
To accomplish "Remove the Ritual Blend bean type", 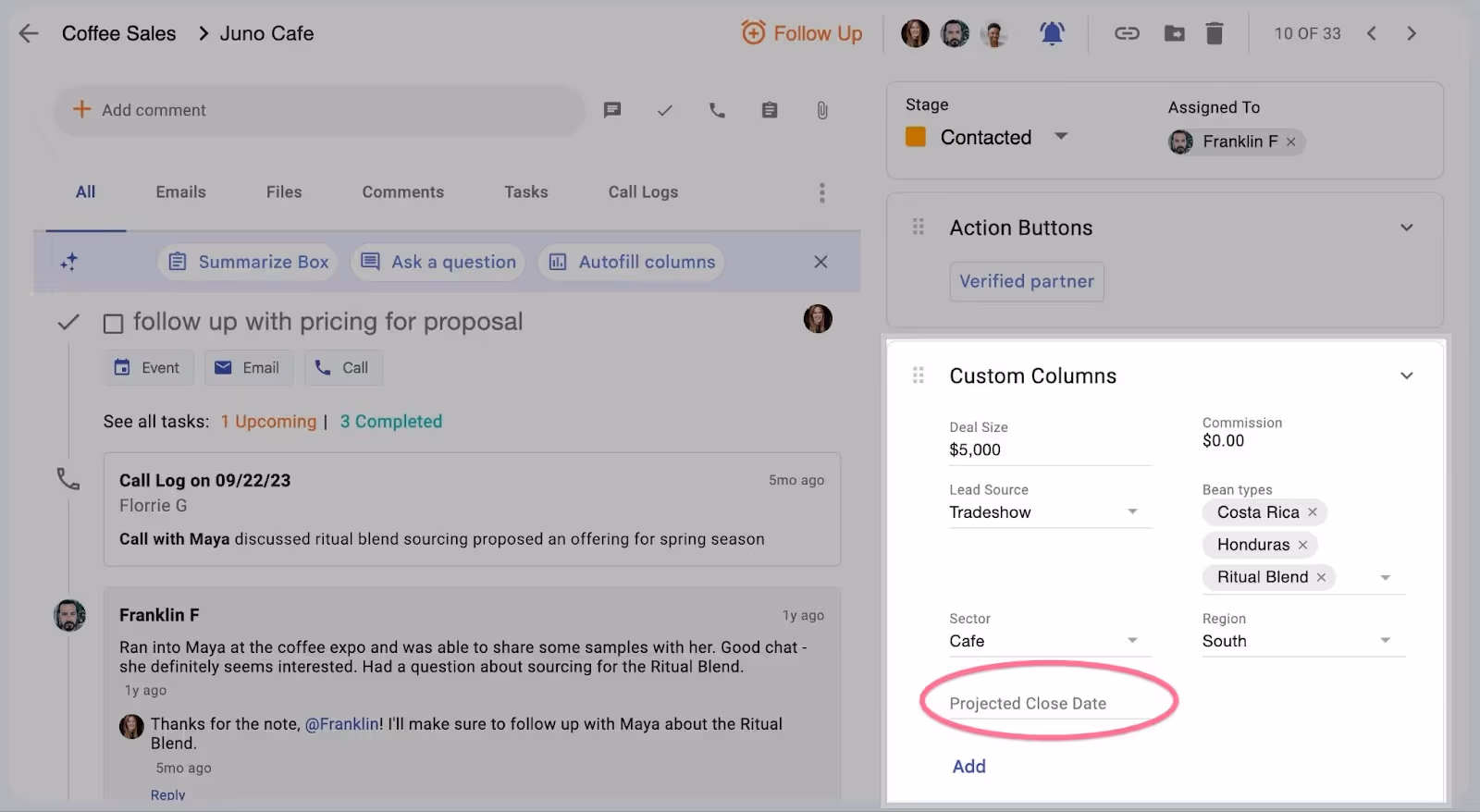I will pyautogui.click(x=1321, y=577).
